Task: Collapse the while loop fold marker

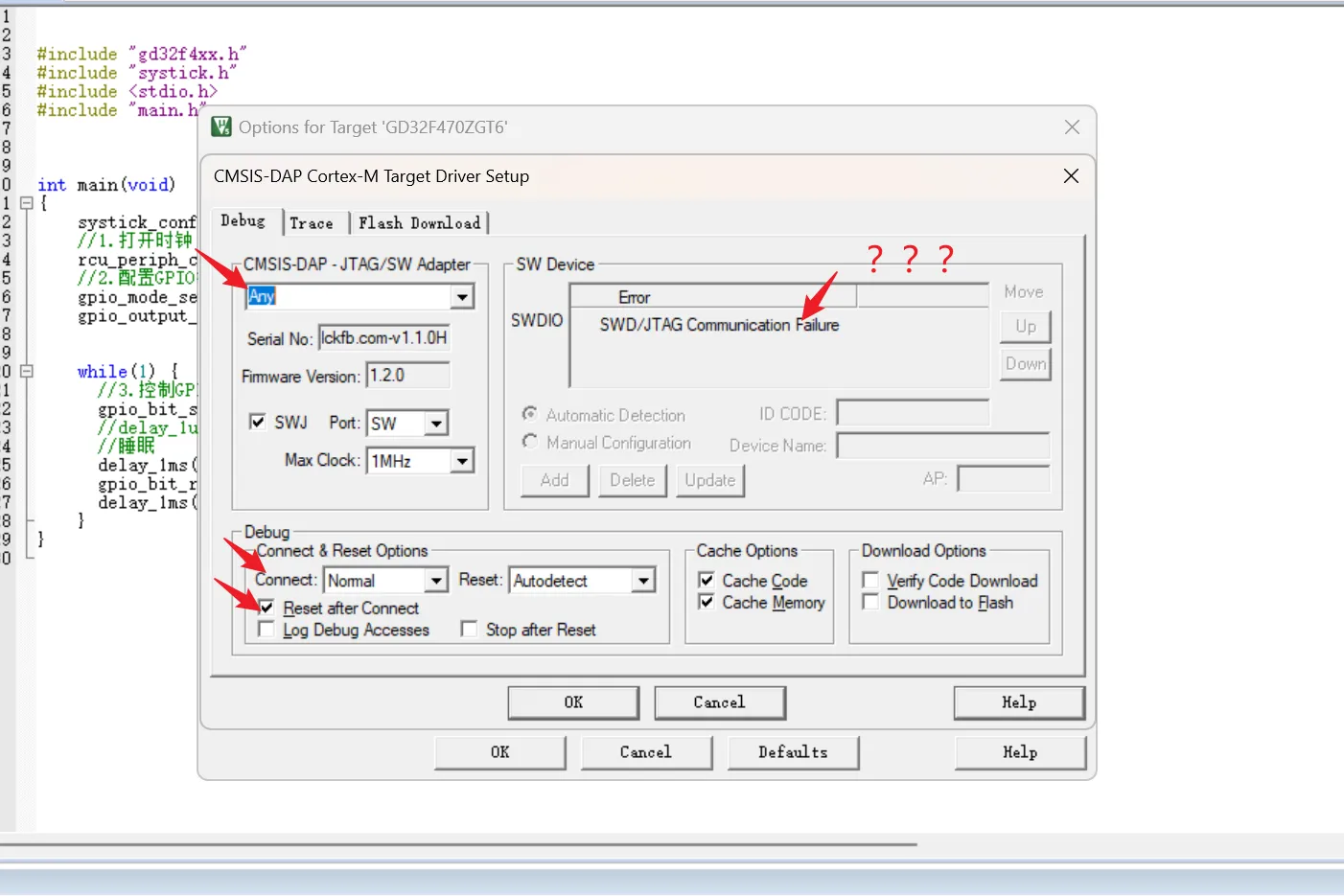Action: click(x=27, y=371)
